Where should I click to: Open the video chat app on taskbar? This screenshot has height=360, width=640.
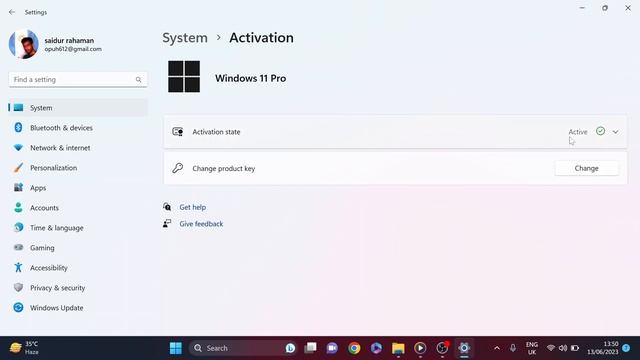coord(332,348)
